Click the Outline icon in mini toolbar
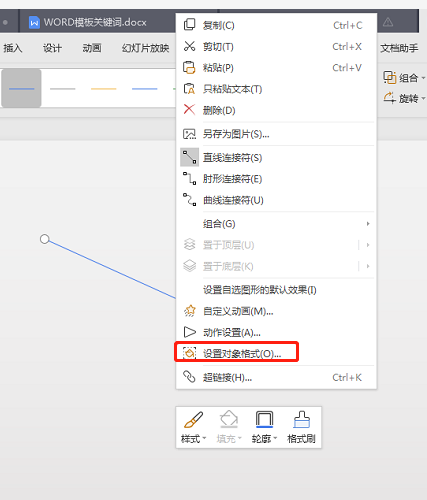This screenshot has height=500, width=427. click(x=264, y=419)
